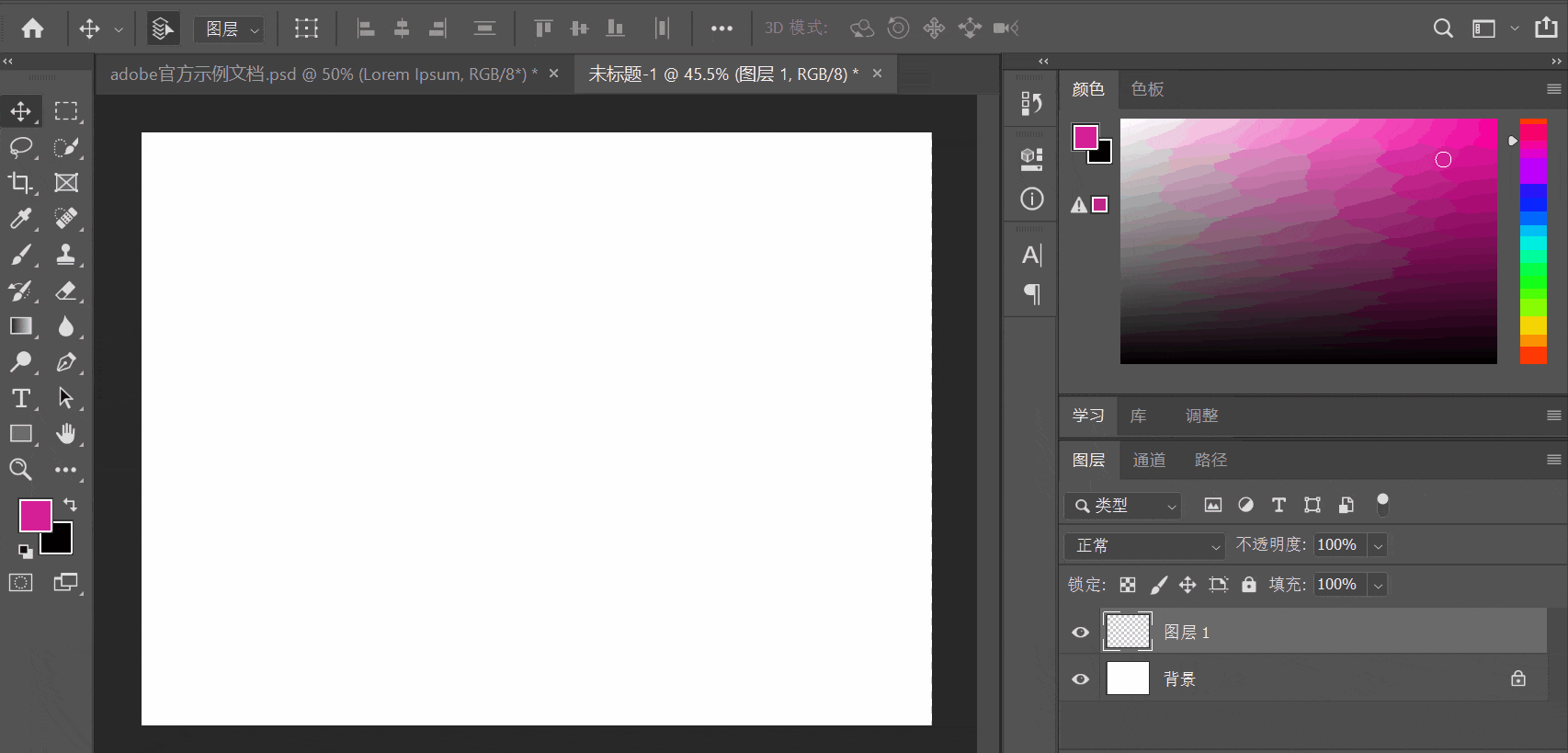Toggle Auto-Select layer checkbox icon
Image resolution: width=1568 pixels, height=753 pixels.
pyautogui.click(x=163, y=29)
